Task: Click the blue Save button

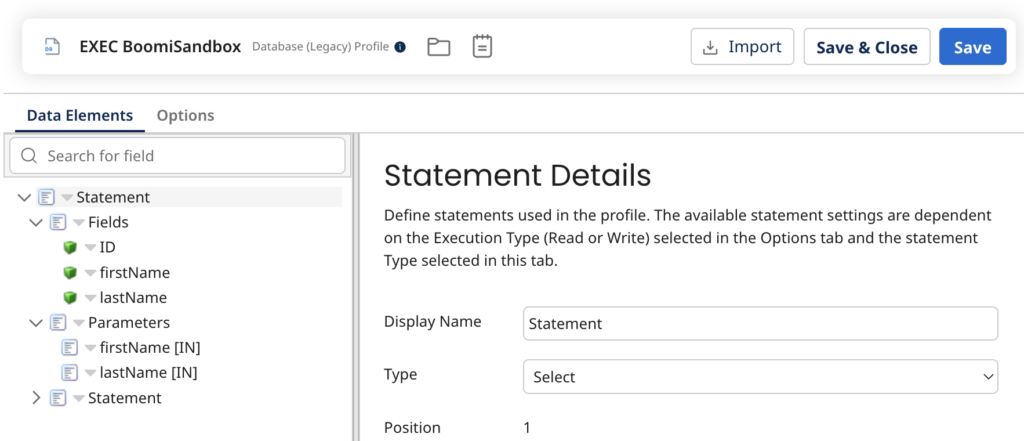Action: point(972,47)
